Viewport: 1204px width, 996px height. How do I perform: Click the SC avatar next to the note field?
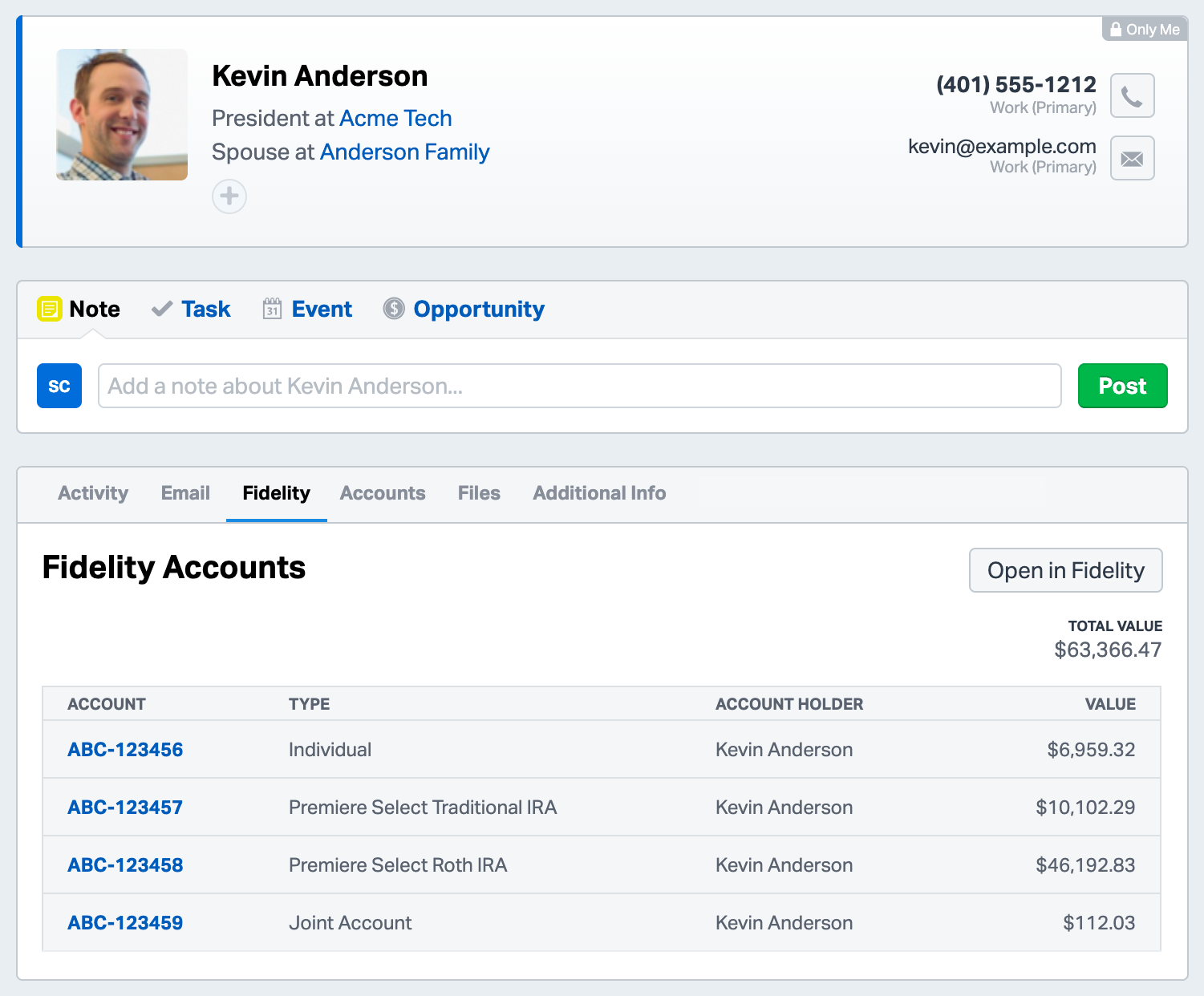coord(59,386)
